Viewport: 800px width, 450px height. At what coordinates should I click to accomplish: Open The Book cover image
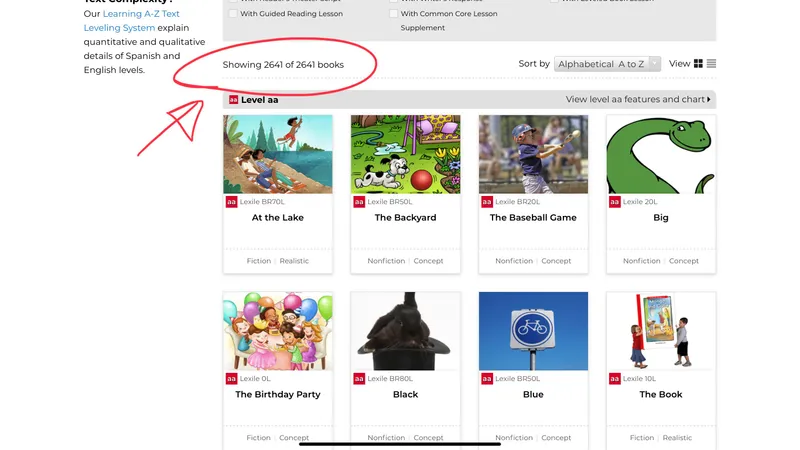click(661, 331)
